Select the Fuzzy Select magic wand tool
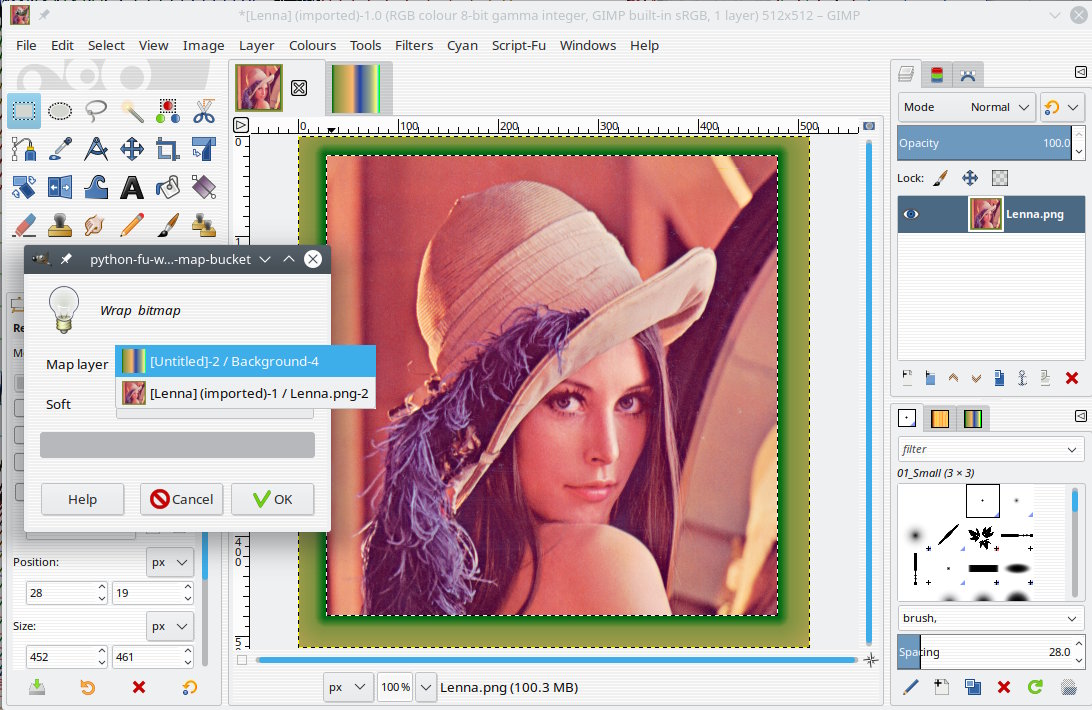 [132, 111]
